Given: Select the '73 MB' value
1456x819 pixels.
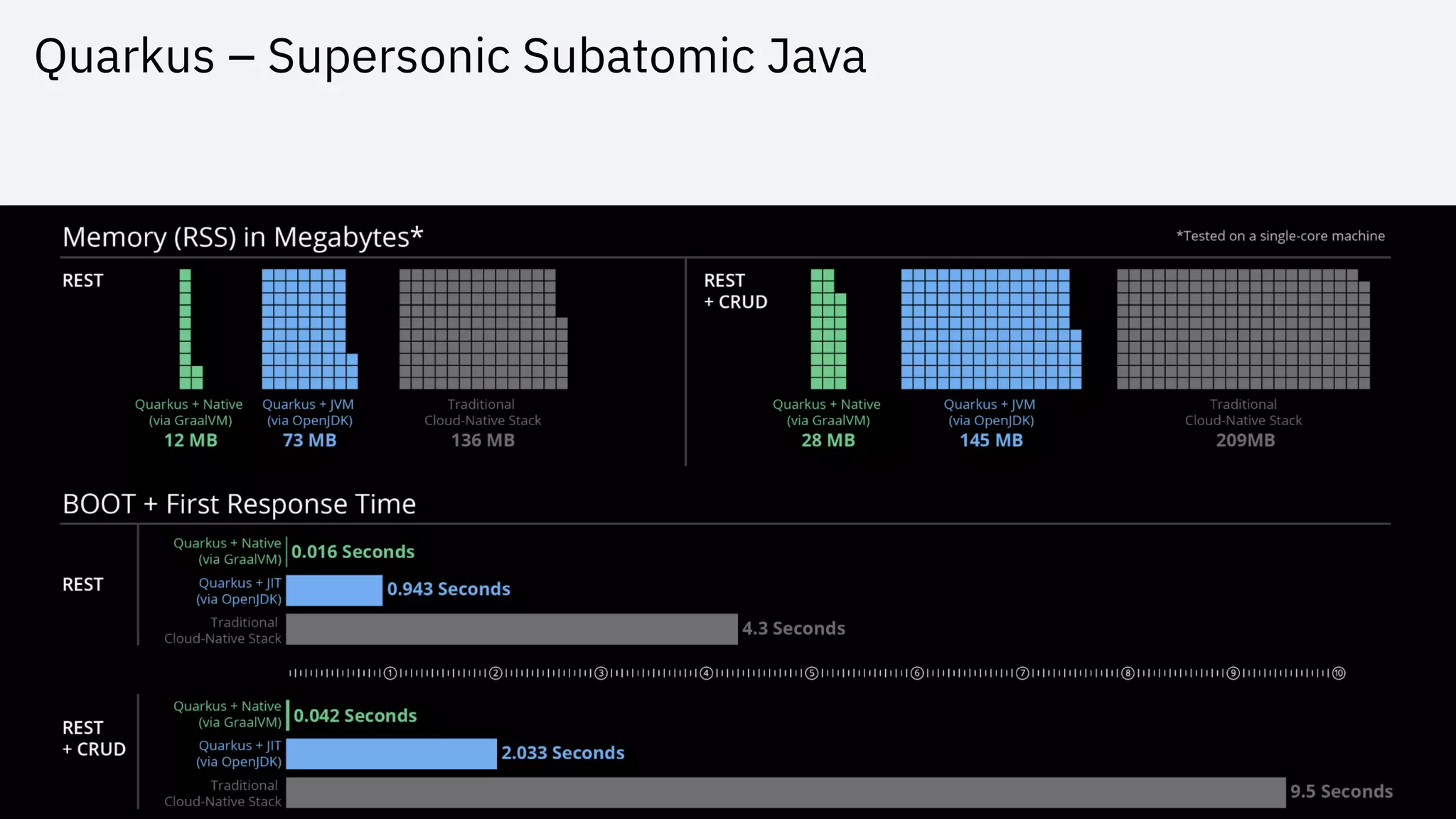Looking at the screenshot, I should [x=309, y=441].
